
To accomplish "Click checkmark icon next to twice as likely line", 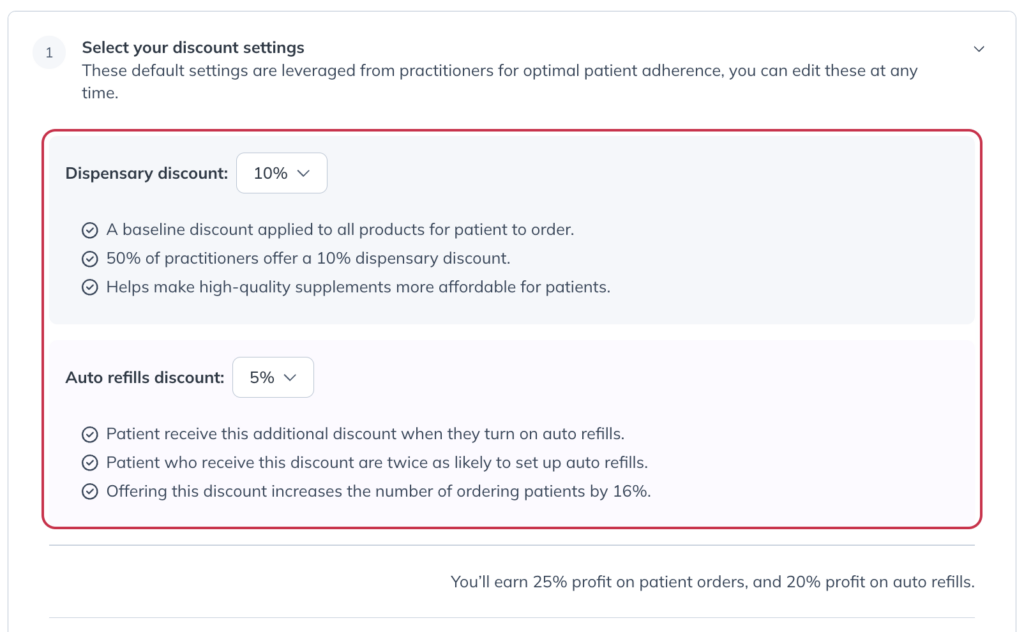I will coord(89,464).
